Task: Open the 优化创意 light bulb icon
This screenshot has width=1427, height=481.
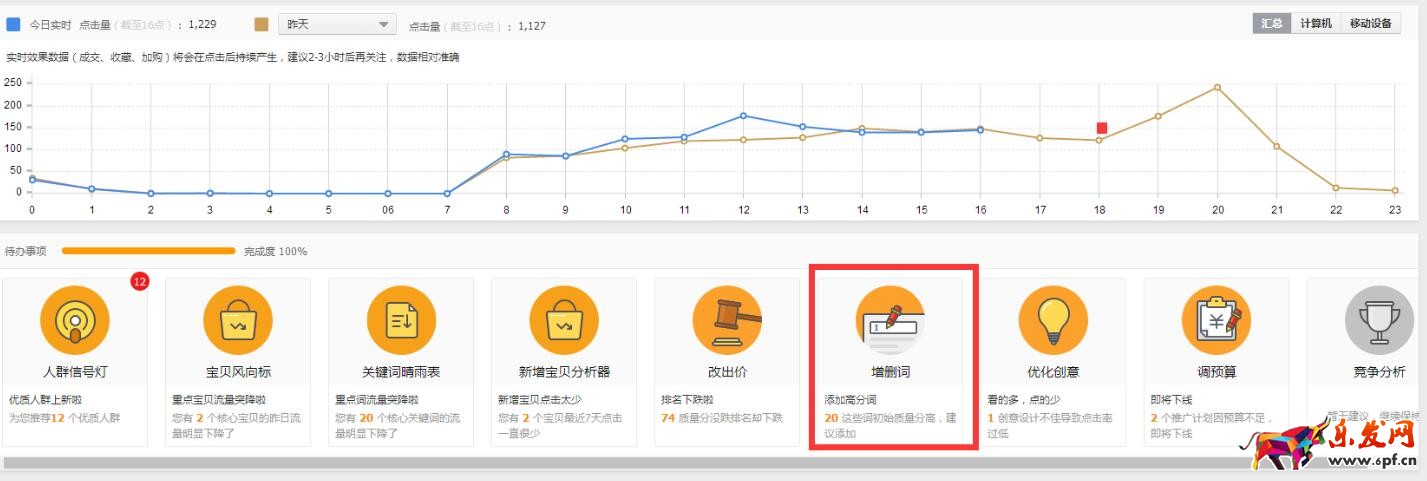Action: (1053, 320)
